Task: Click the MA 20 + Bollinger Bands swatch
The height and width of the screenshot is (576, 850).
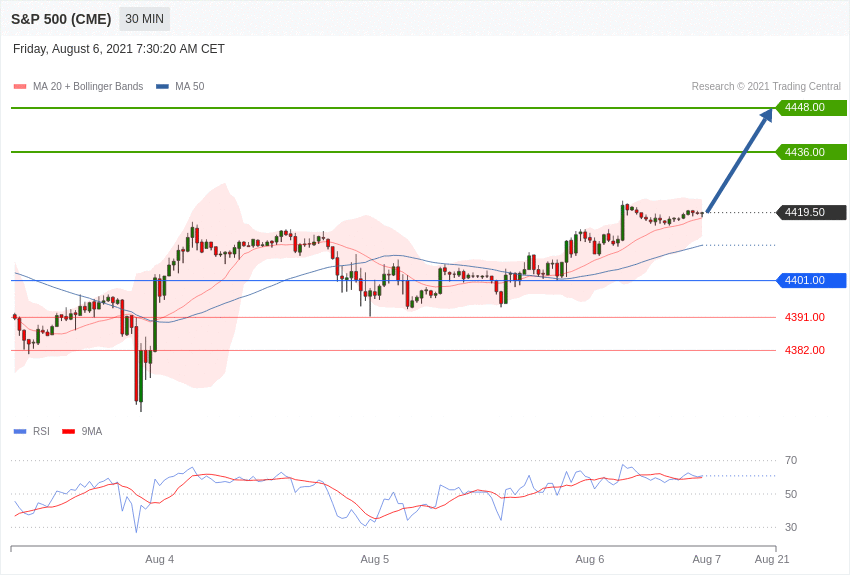Action: pos(20,86)
